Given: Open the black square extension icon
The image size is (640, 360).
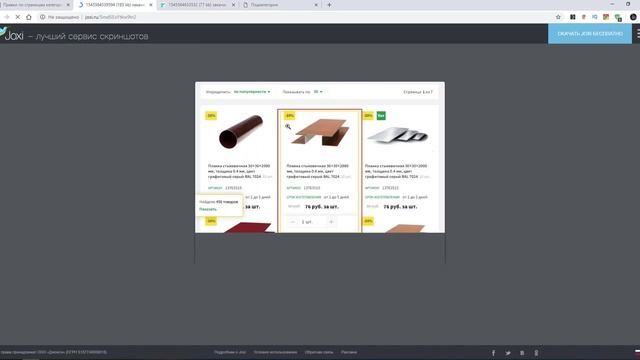Looking at the screenshot, I should click(573, 17).
